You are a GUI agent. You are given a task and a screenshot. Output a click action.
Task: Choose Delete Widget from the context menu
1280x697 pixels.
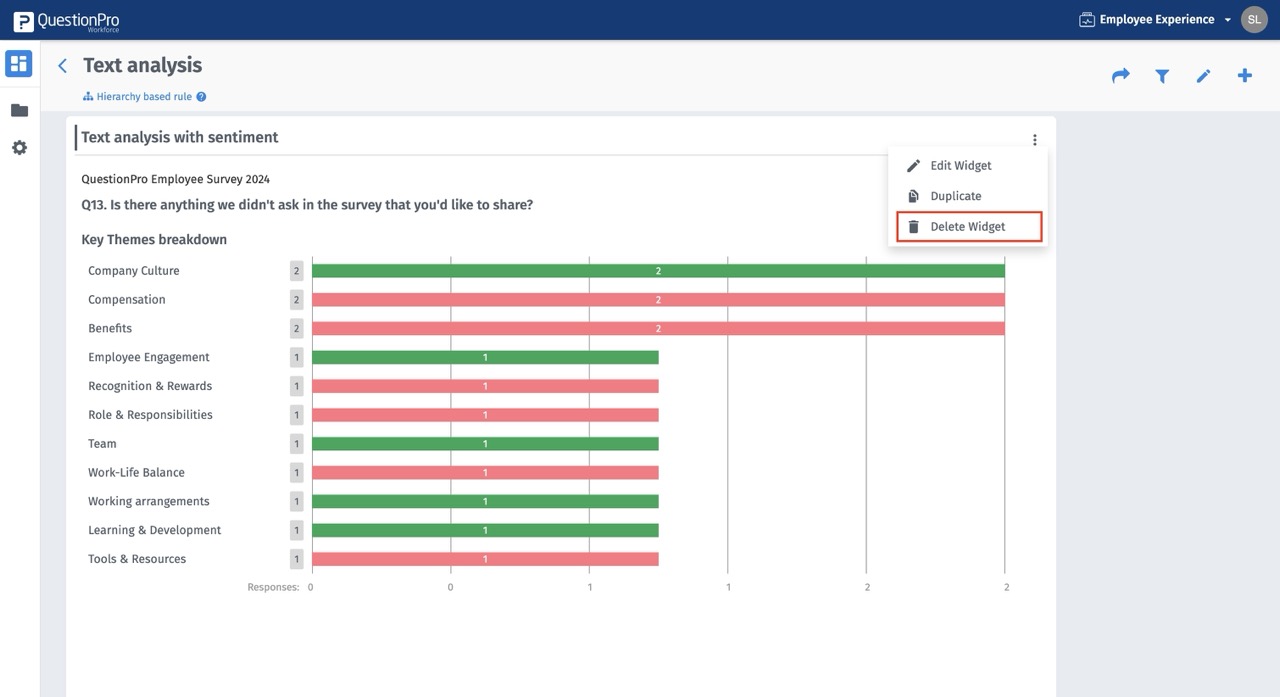click(967, 226)
